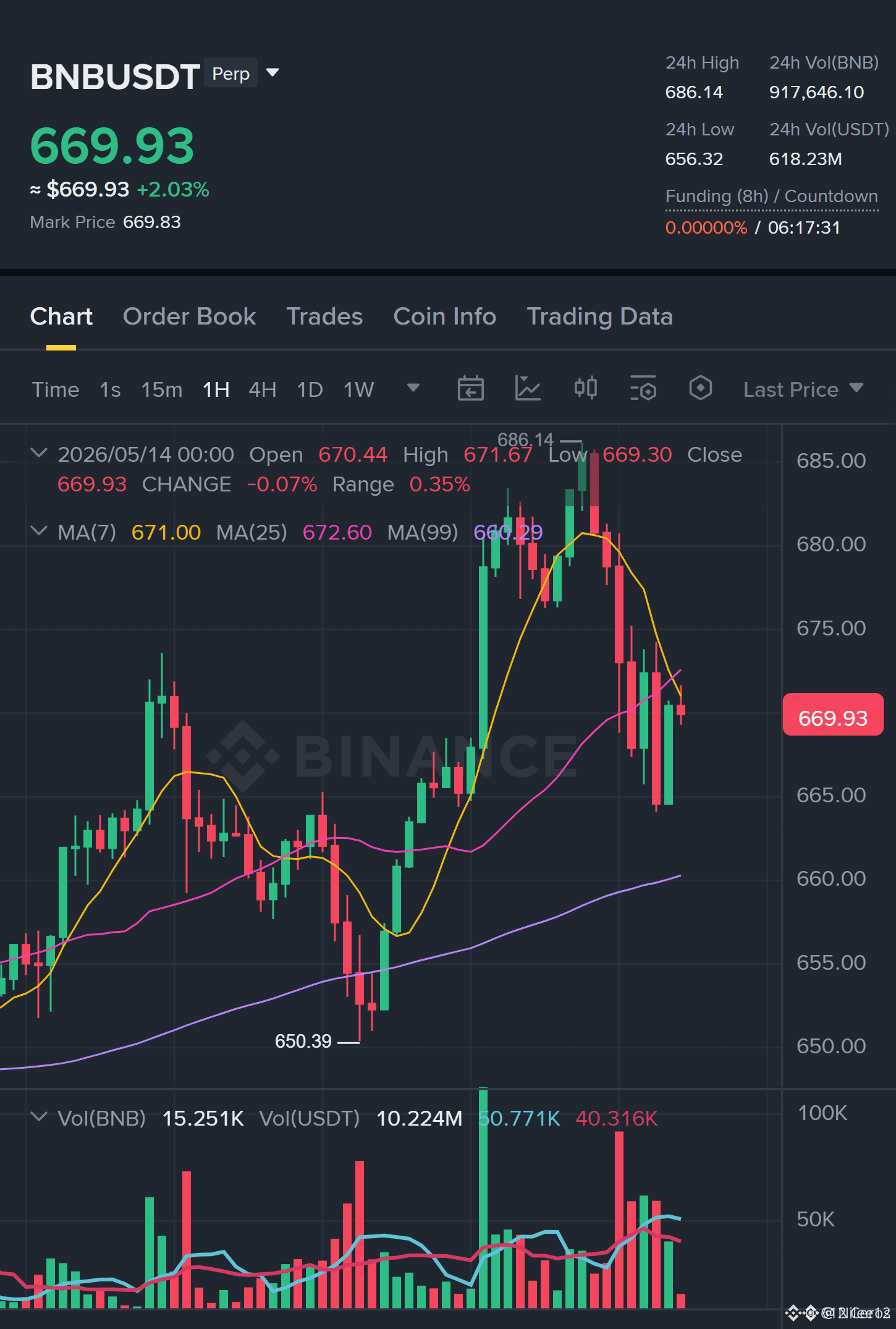Screen dimensions: 896x1329
Task: Collapse the candle OHLC info row
Action: point(38,453)
